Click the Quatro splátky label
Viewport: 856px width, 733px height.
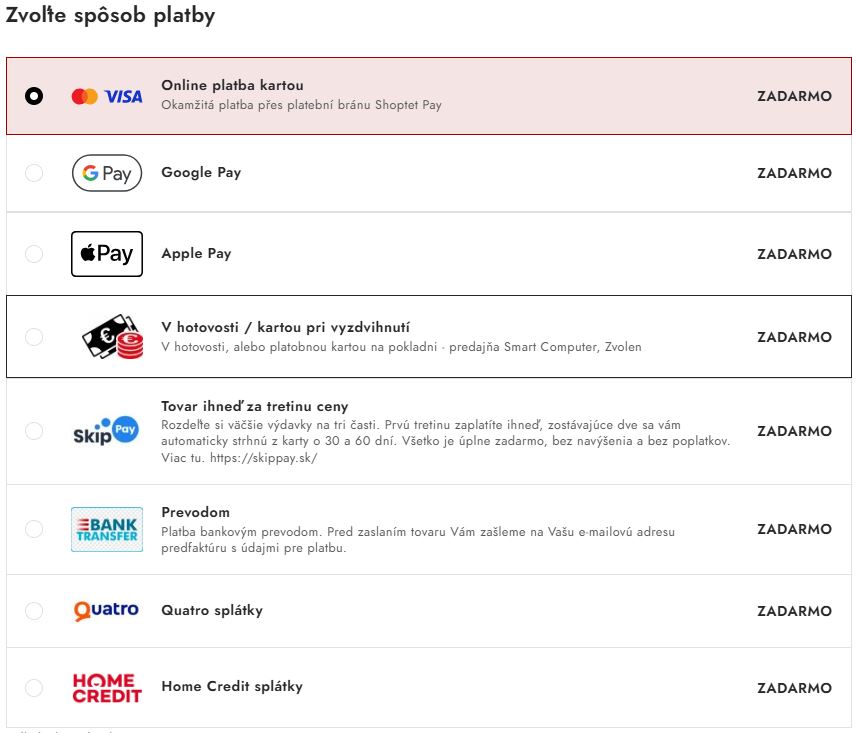[212, 610]
